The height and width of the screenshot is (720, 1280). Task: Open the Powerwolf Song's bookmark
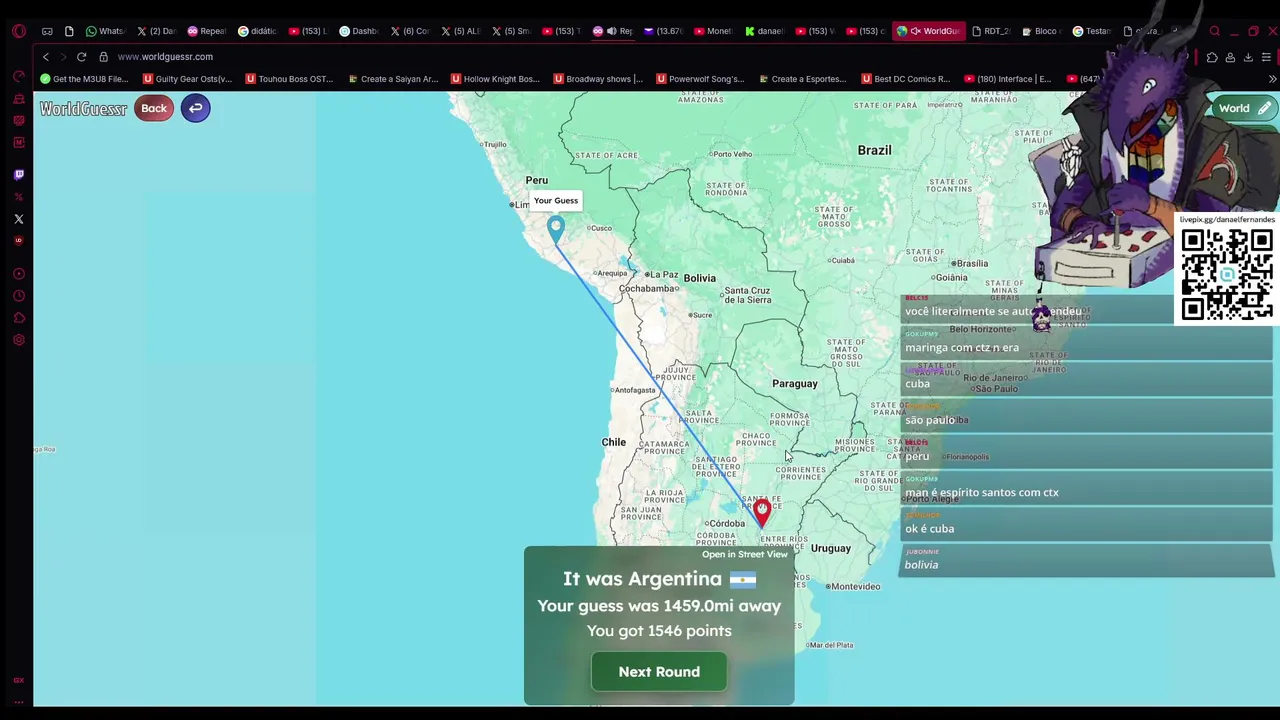tap(700, 79)
